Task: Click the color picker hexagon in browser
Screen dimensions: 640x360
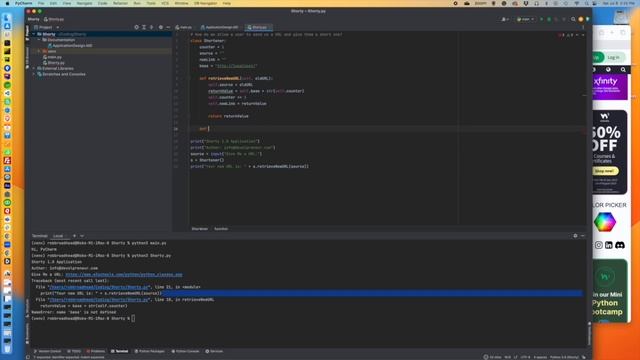Action: click(x=604, y=222)
